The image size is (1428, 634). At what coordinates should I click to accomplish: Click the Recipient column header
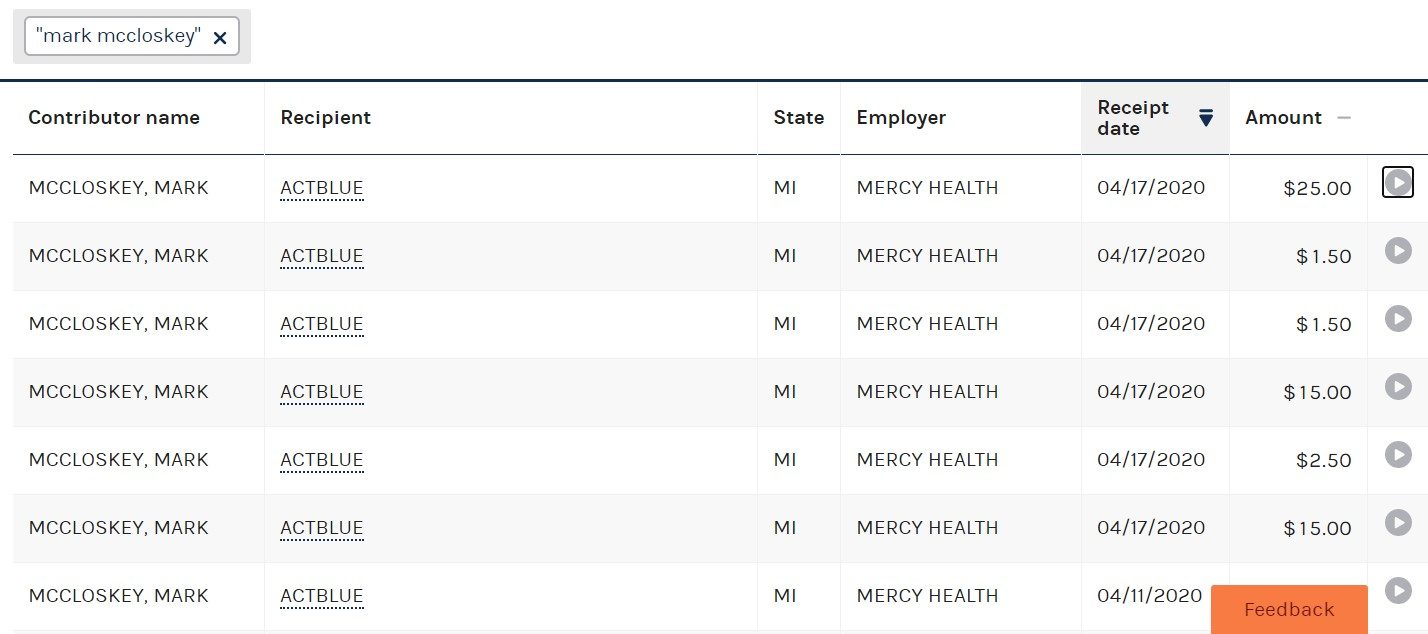325,118
